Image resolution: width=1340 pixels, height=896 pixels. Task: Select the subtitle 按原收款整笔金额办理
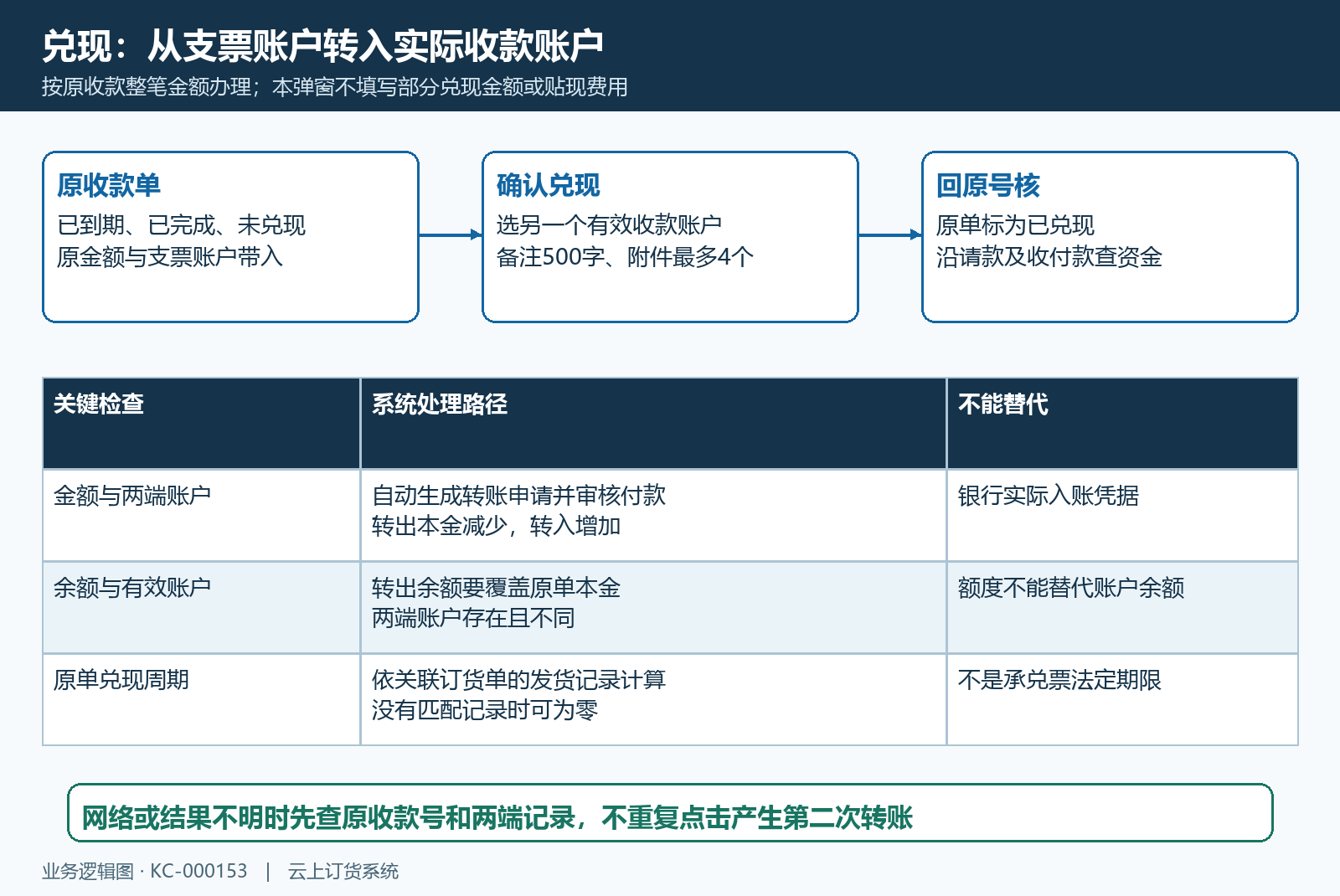click(x=147, y=87)
